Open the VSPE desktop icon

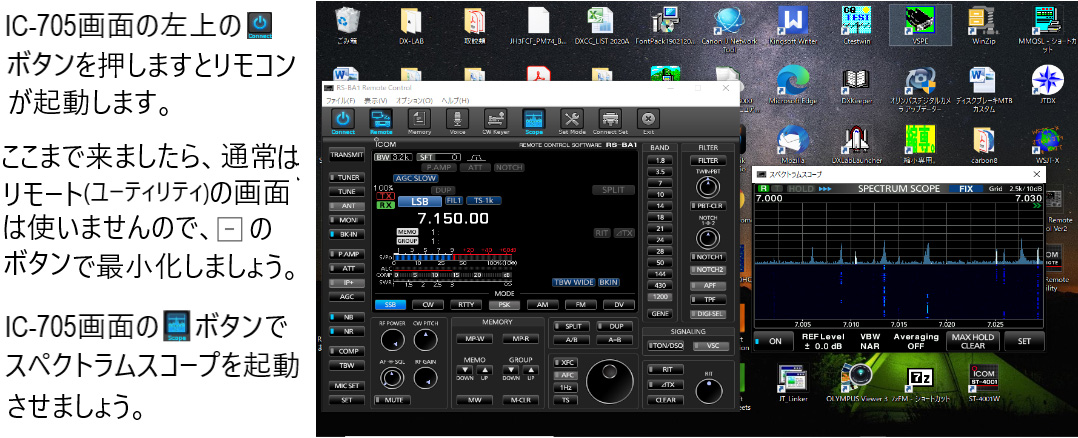point(919,24)
